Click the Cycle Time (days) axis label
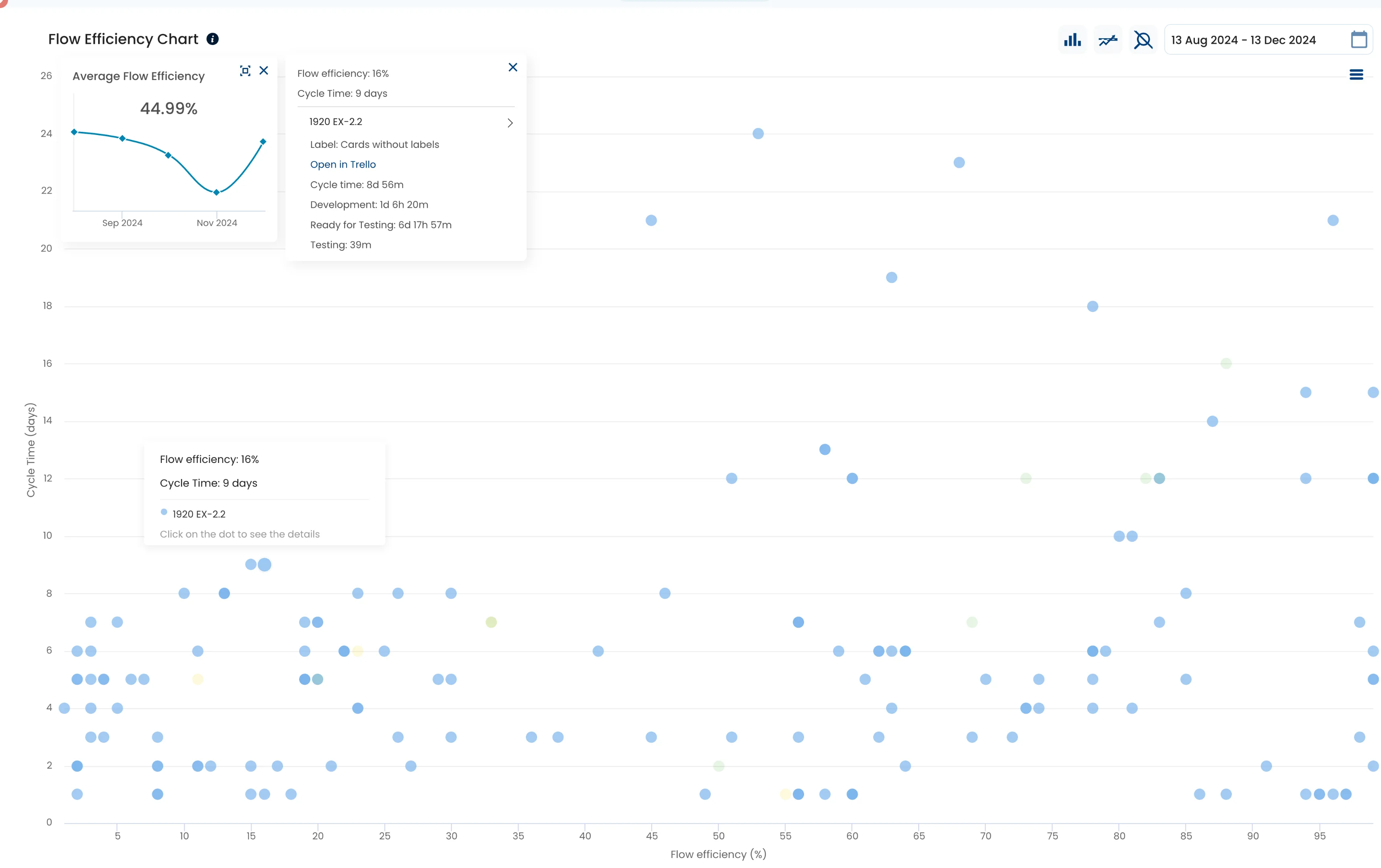This screenshot has width=1381, height=868. pyautogui.click(x=31, y=450)
